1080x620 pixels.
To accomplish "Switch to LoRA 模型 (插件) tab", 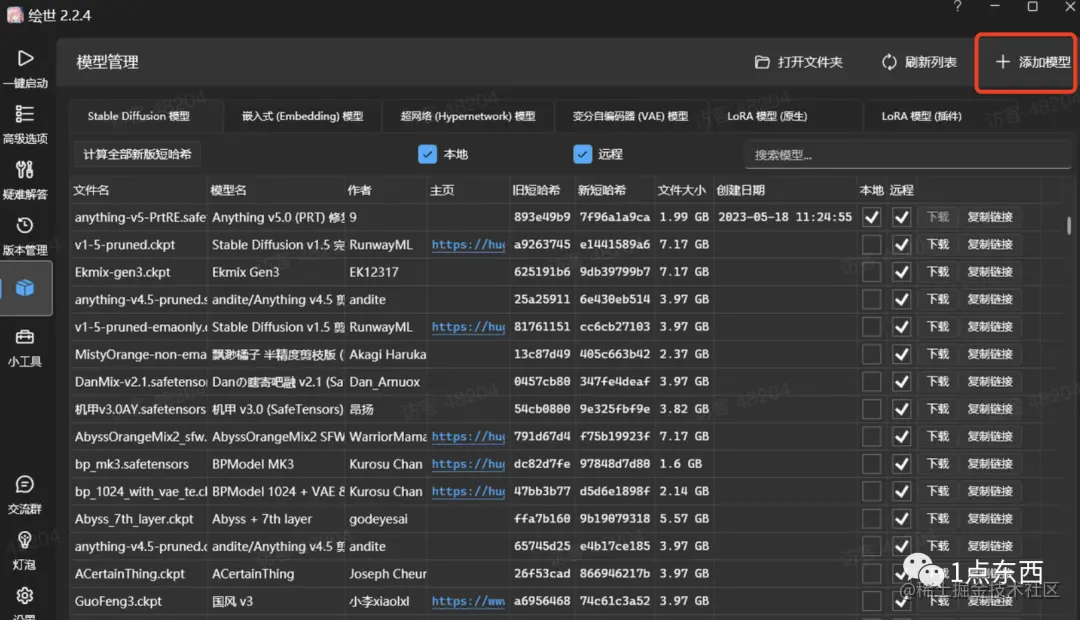I will (922, 116).
